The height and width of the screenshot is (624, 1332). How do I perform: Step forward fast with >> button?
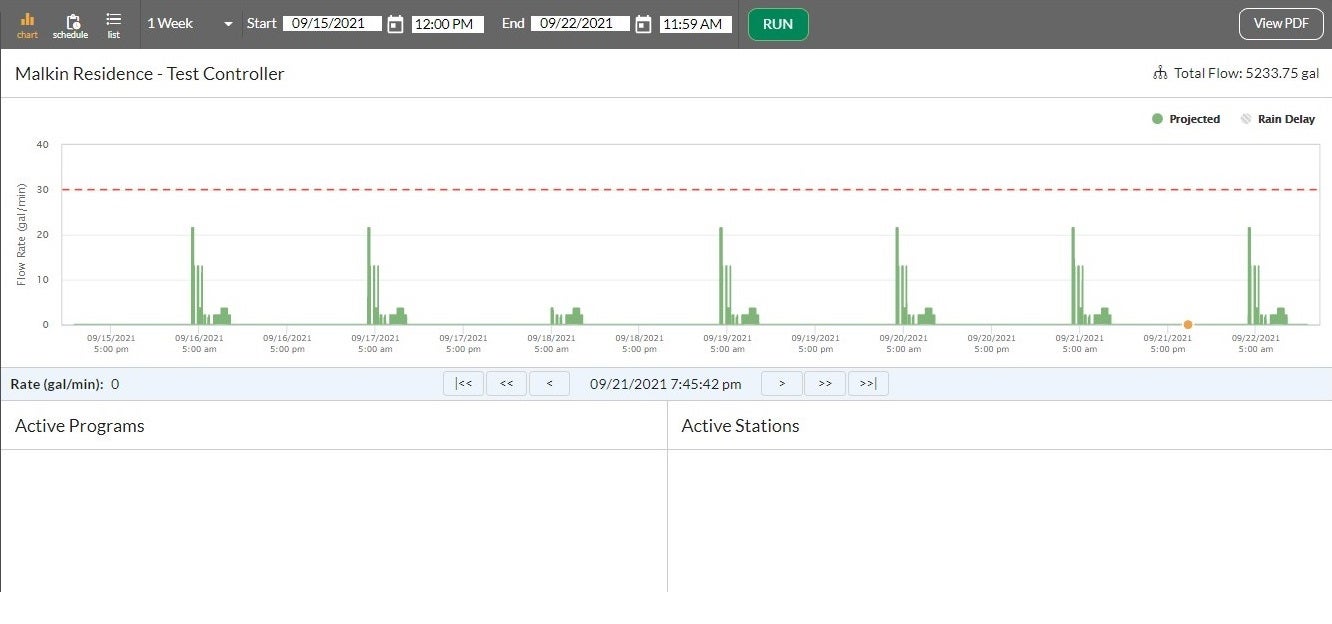[825, 384]
